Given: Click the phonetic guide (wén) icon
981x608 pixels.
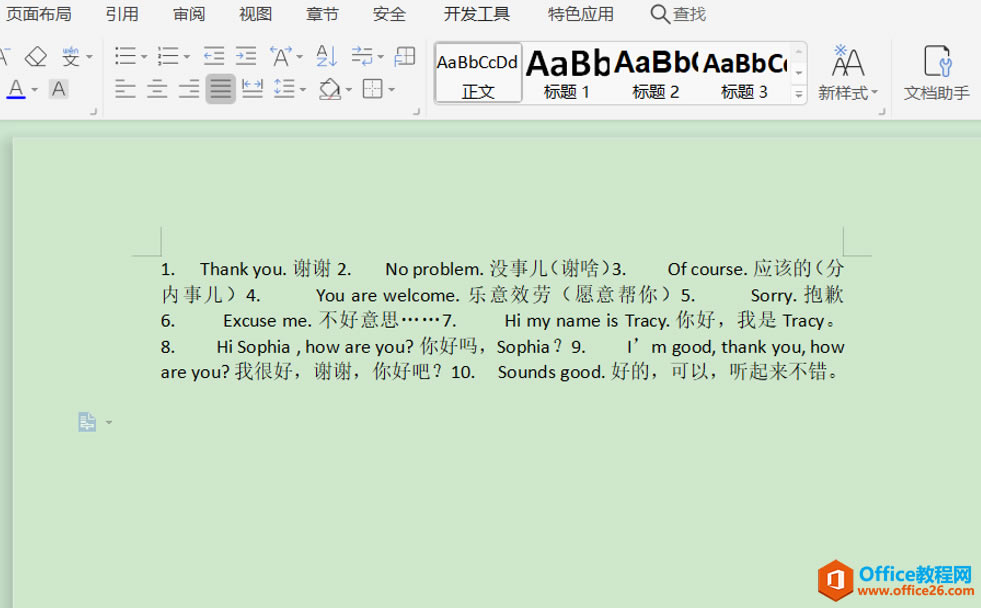Looking at the screenshot, I should coord(70,57).
